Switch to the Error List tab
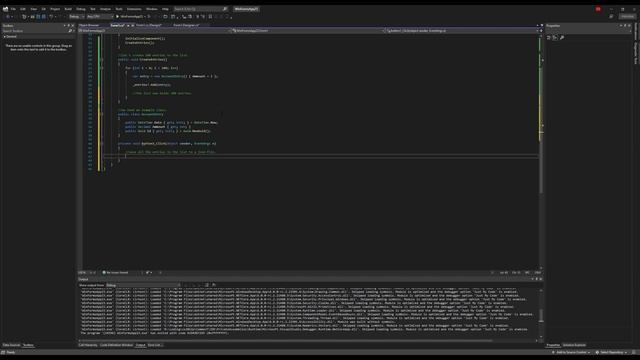This screenshot has width=640, height=360. pyautogui.click(x=155, y=345)
